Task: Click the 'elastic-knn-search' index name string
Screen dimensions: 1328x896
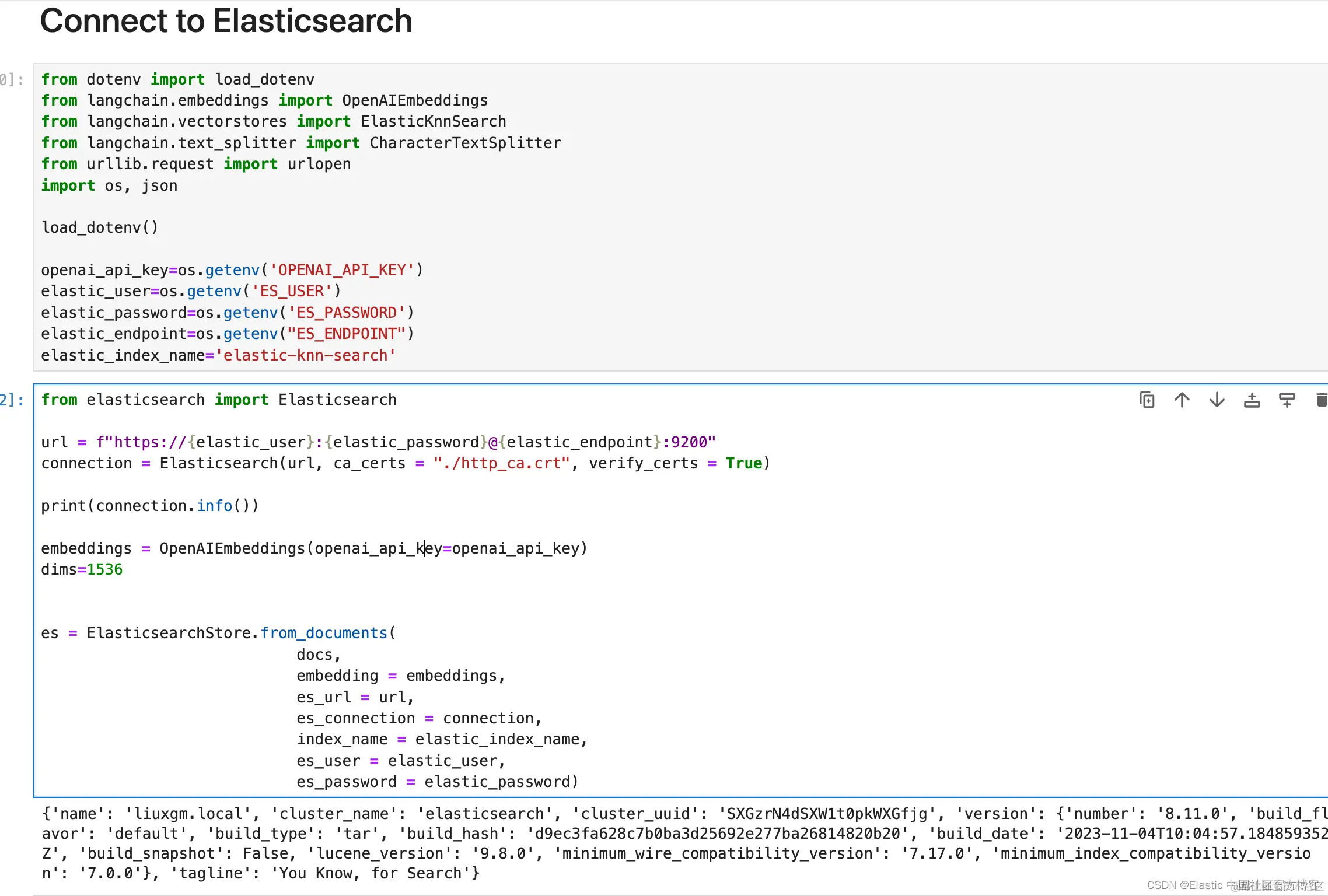Action: (x=306, y=355)
